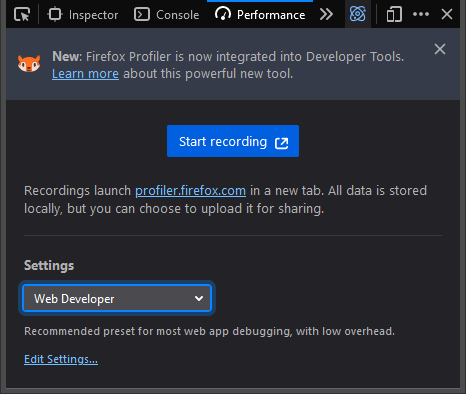Open the Console tab

(167, 15)
